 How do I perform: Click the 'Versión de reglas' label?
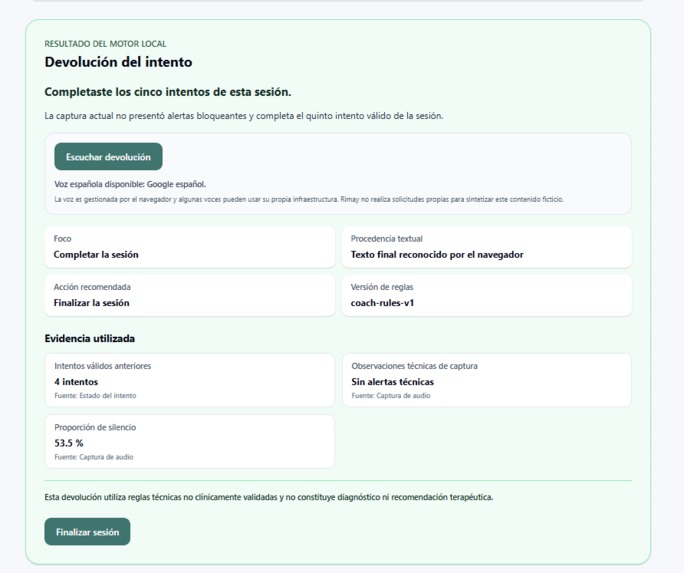(382, 287)
